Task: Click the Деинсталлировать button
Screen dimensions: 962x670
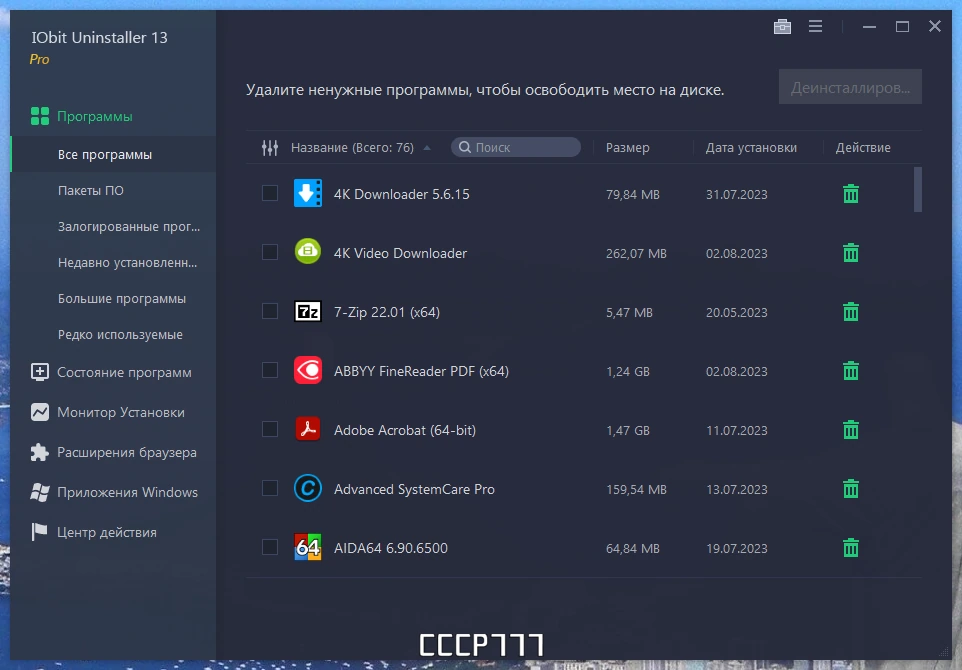Action: 850,87
